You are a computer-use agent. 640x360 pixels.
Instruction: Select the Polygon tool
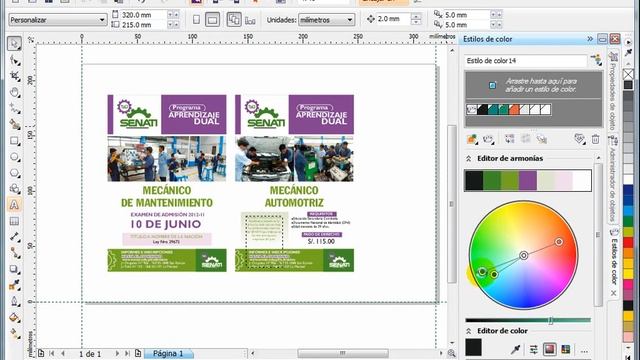(x=14, y=173)
